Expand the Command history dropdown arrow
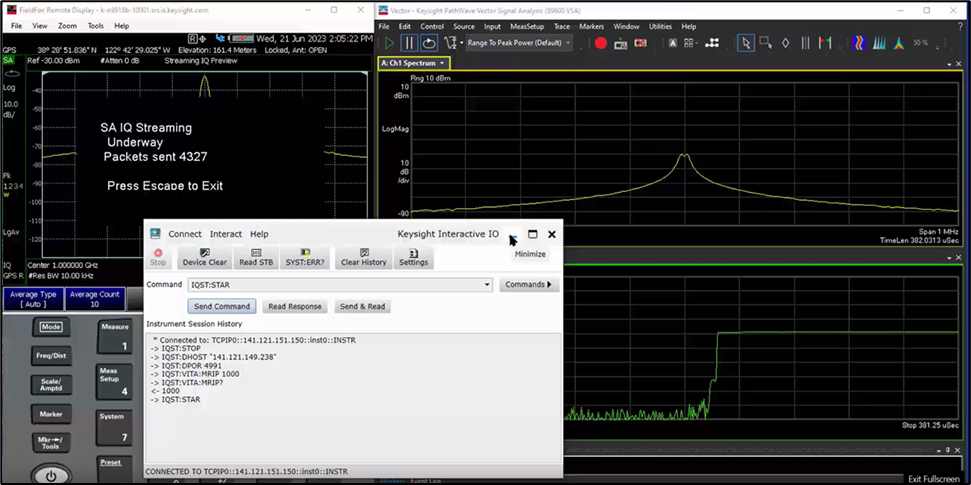 pyautogui.click(x=488, y=285)
